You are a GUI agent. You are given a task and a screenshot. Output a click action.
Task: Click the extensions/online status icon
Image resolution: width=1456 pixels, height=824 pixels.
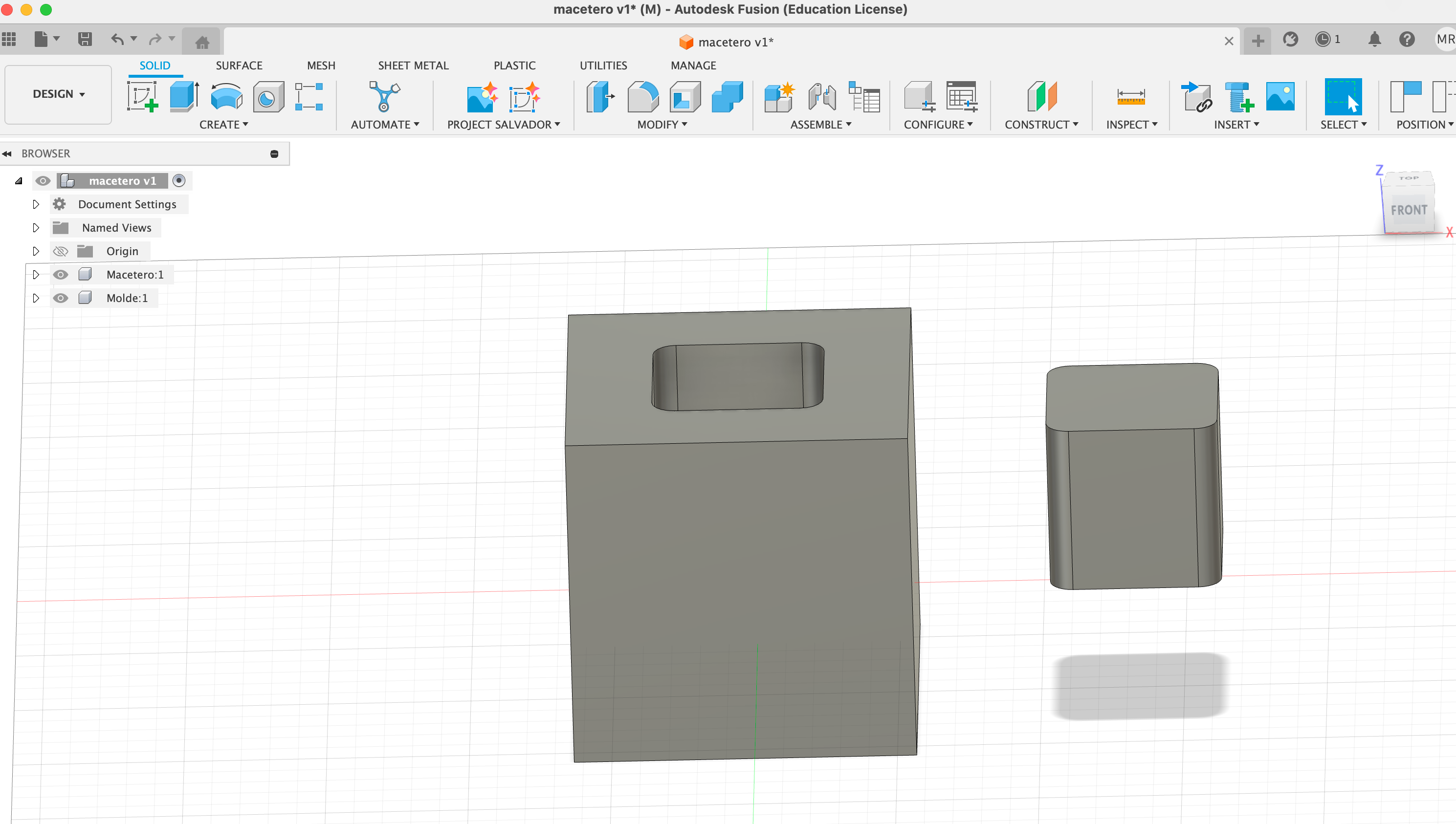tap(1290, 40)
